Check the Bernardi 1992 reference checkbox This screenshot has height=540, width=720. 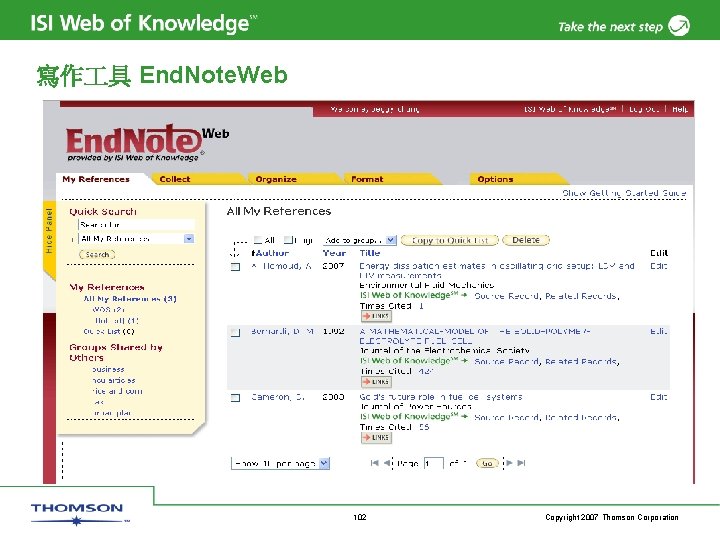[236, 332]
